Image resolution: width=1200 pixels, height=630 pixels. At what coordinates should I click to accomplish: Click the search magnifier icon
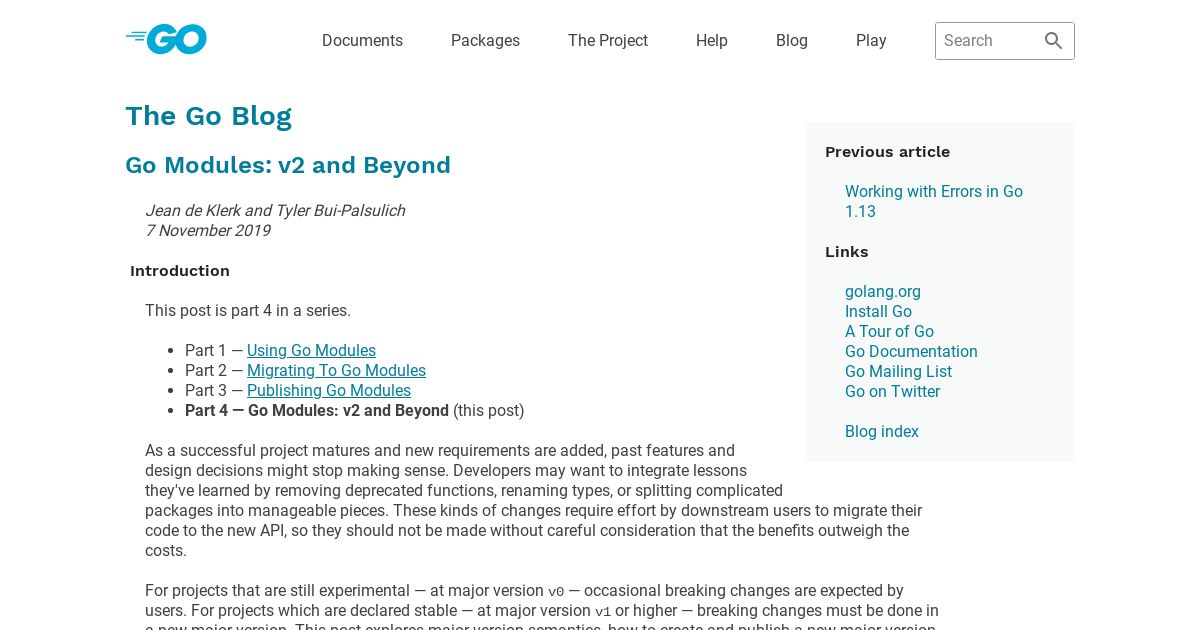coord(1053,41)
